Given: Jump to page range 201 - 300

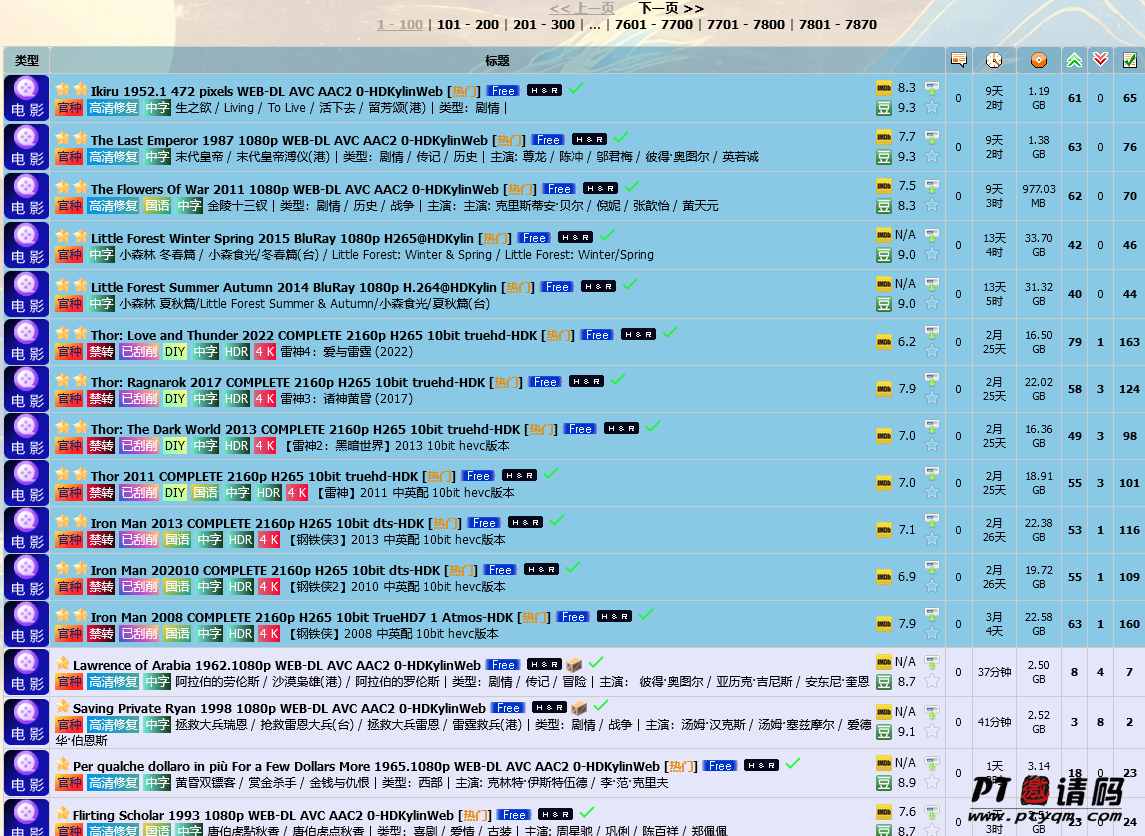Looking at the screenshot, I should (x=544, y=24).
